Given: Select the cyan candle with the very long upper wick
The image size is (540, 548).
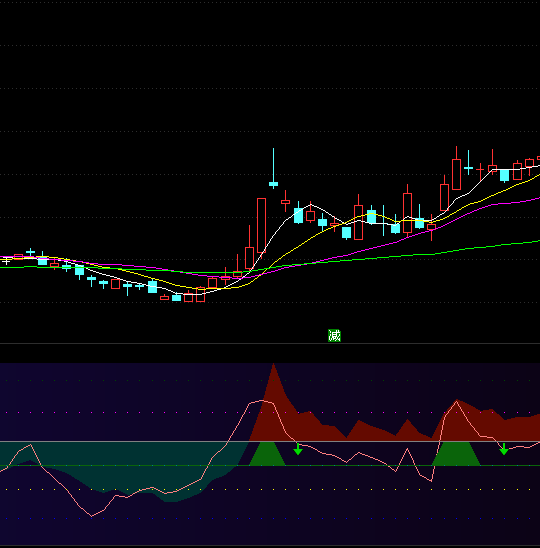Looking at the screenshot, I should coord(273,168).
